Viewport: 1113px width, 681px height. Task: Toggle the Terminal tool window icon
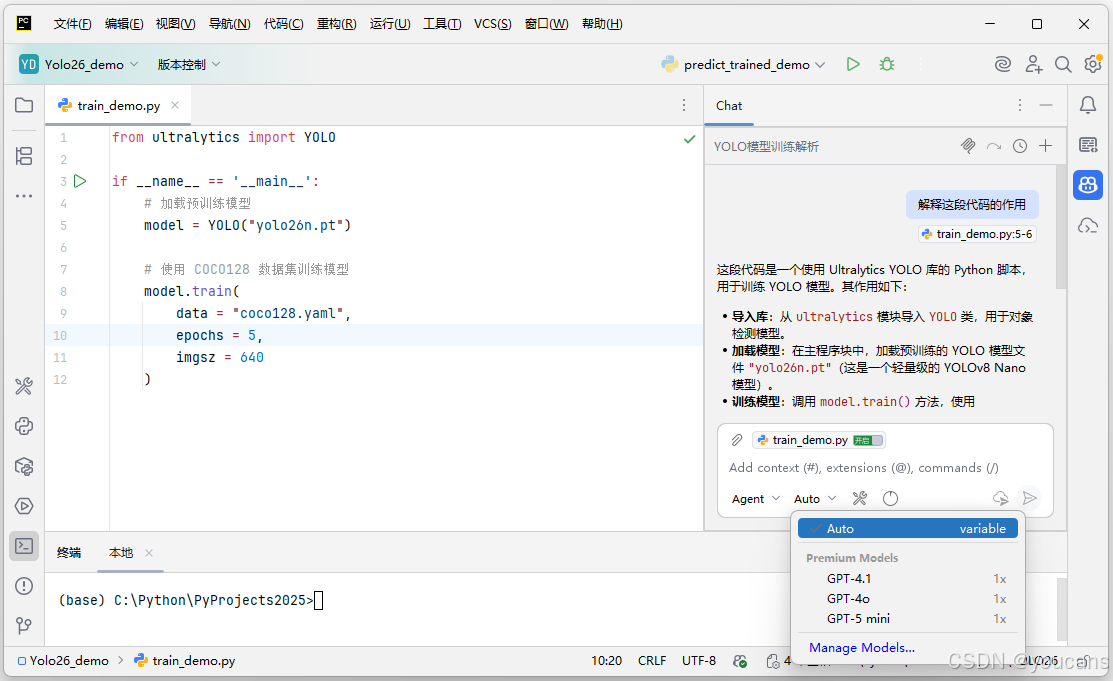click(x=24, y=546)
